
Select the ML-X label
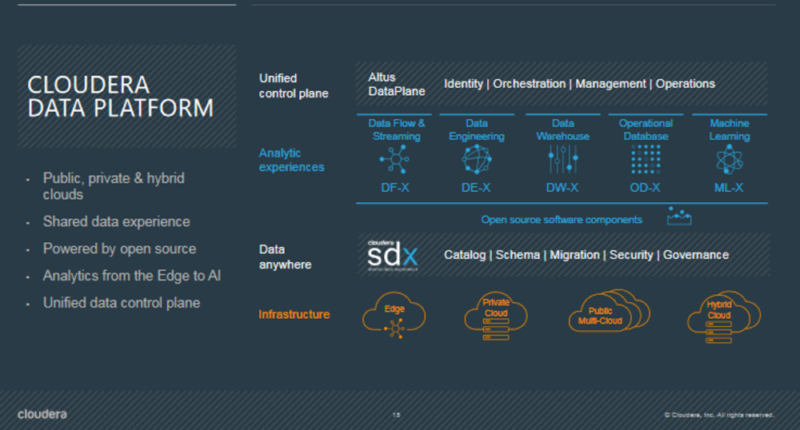729,188
